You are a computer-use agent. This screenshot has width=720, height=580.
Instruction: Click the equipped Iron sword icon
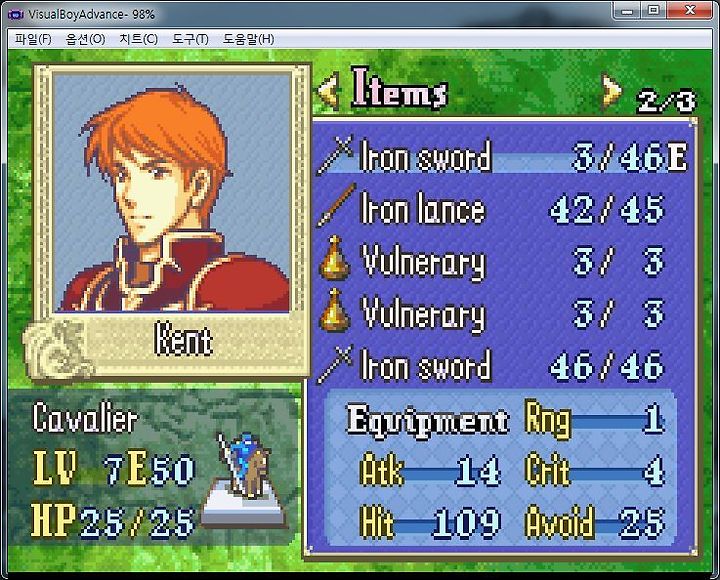(336, 155)
